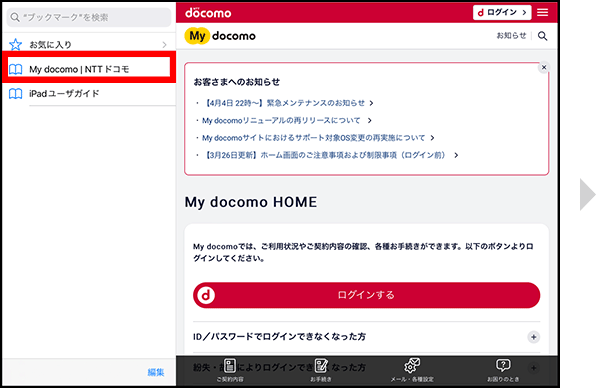Close the お客さまへのお知らせ notice box

544,67
